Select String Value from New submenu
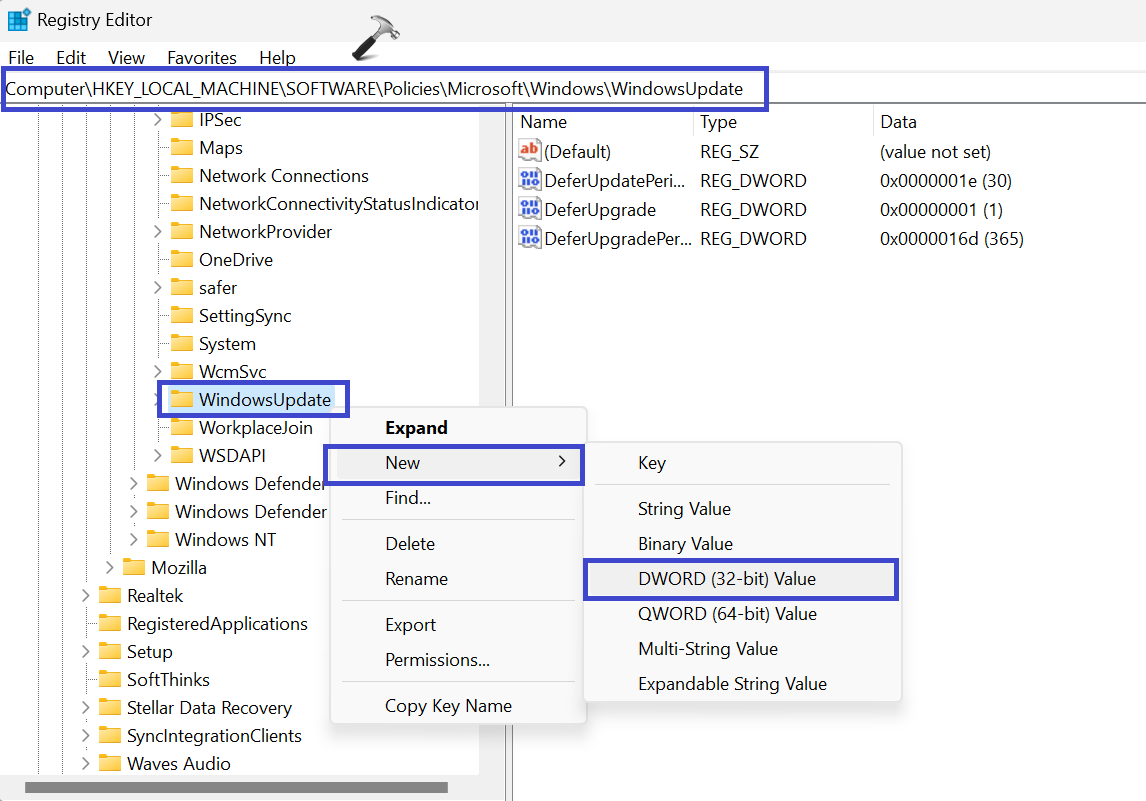The image size is (1146, 801). 684,509
